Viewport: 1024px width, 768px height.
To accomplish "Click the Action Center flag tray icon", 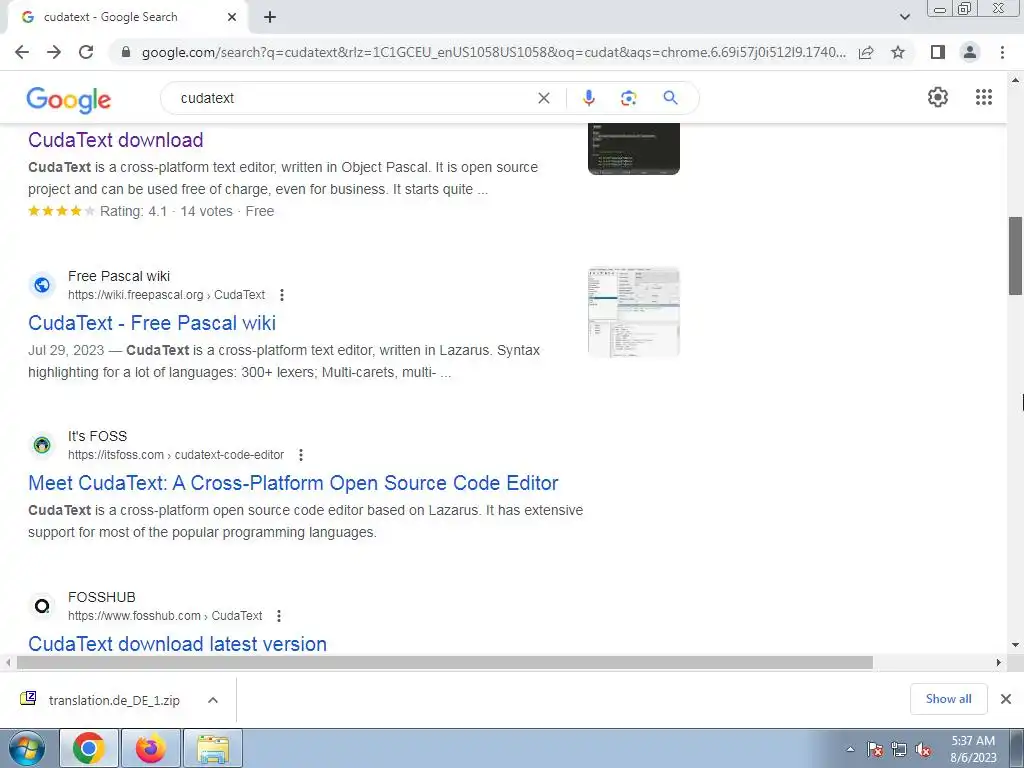I will pos(874,749).
